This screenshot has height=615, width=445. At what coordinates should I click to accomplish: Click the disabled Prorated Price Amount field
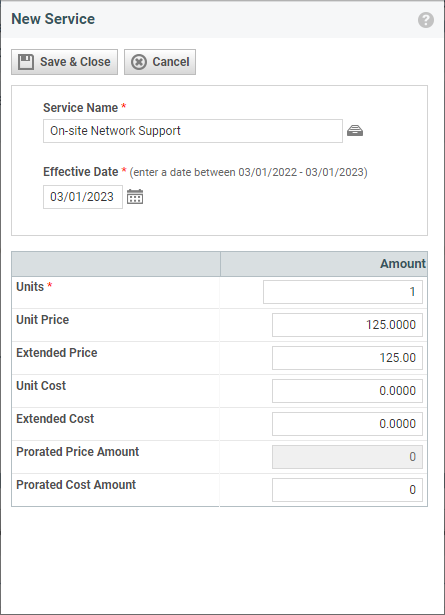click(x=347, y=457)
